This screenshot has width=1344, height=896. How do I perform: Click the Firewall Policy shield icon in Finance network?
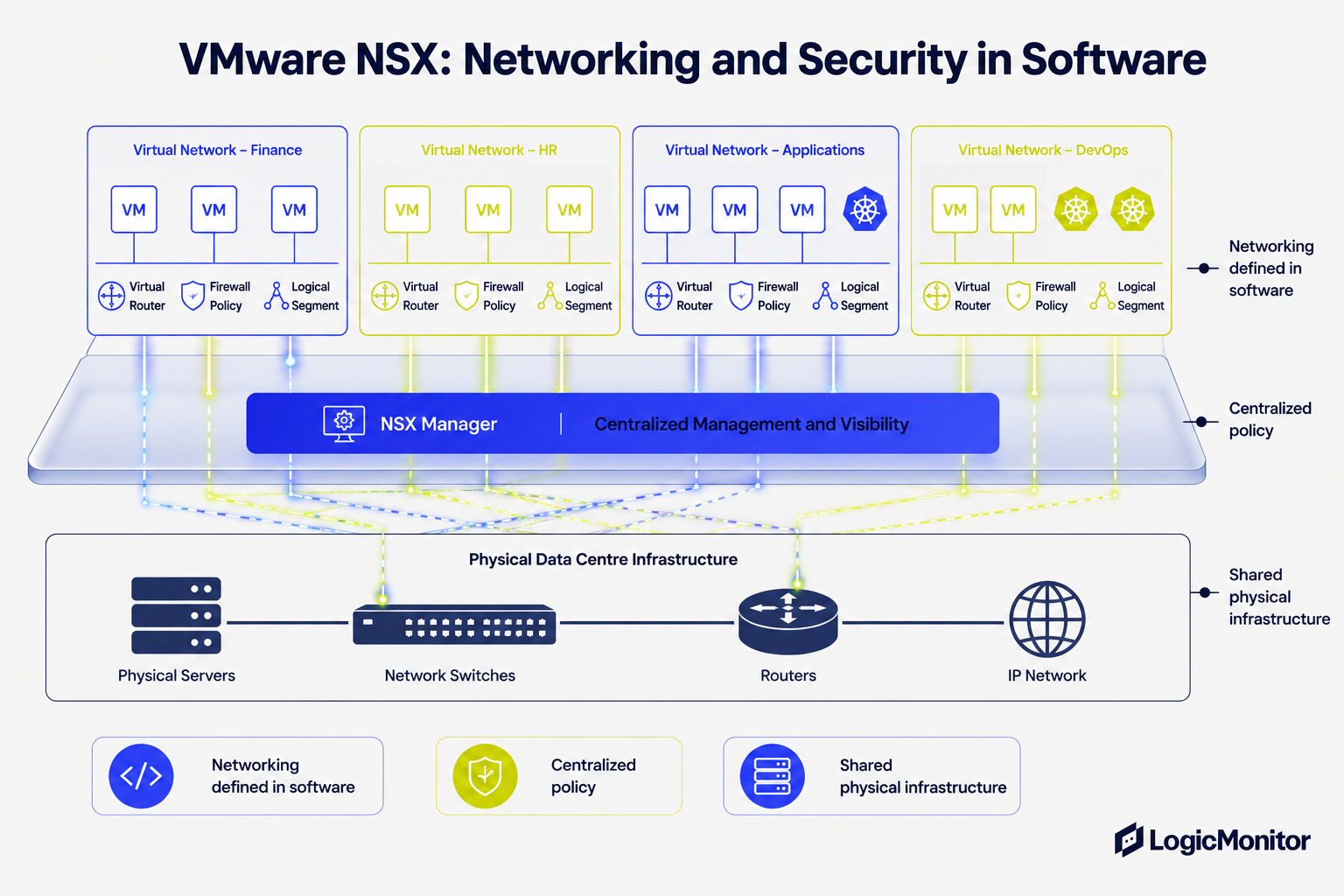(192, 296)
